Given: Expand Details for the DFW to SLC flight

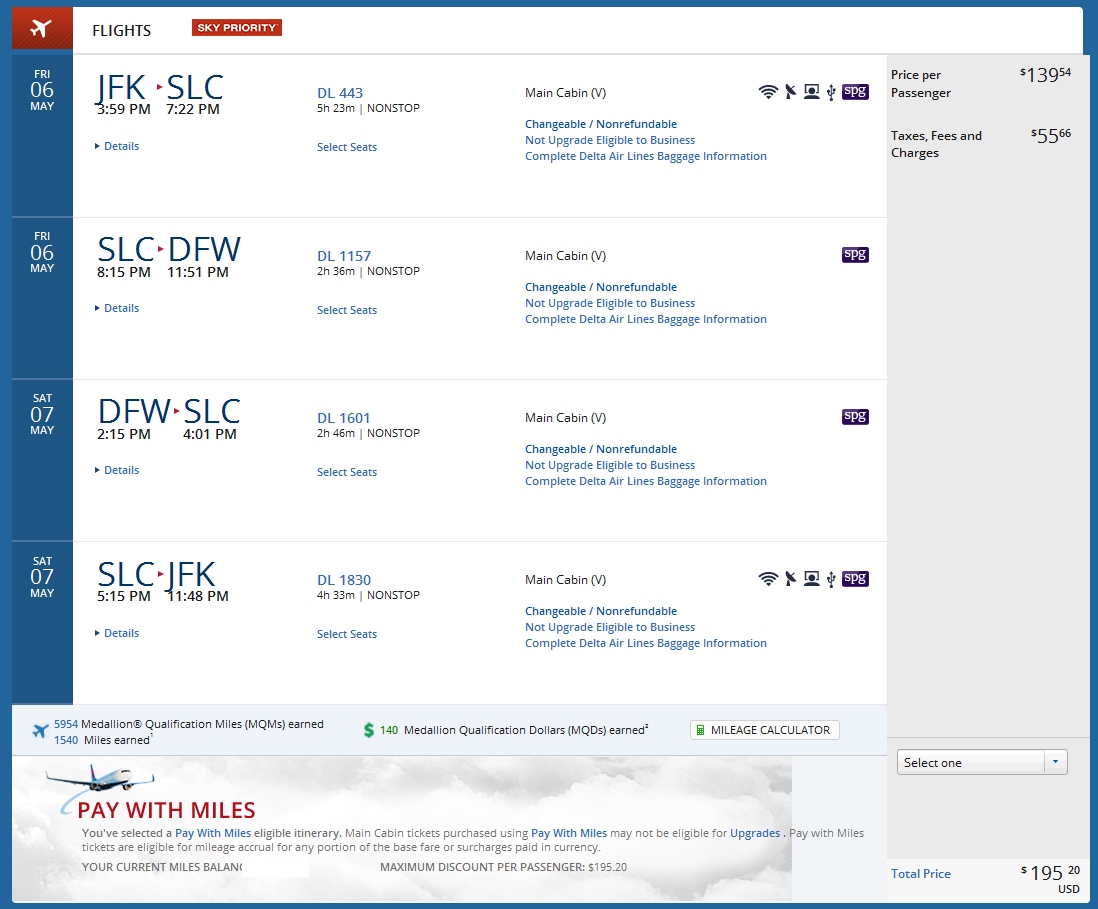Looking at the screenshot, I should [x=121, y=470].
